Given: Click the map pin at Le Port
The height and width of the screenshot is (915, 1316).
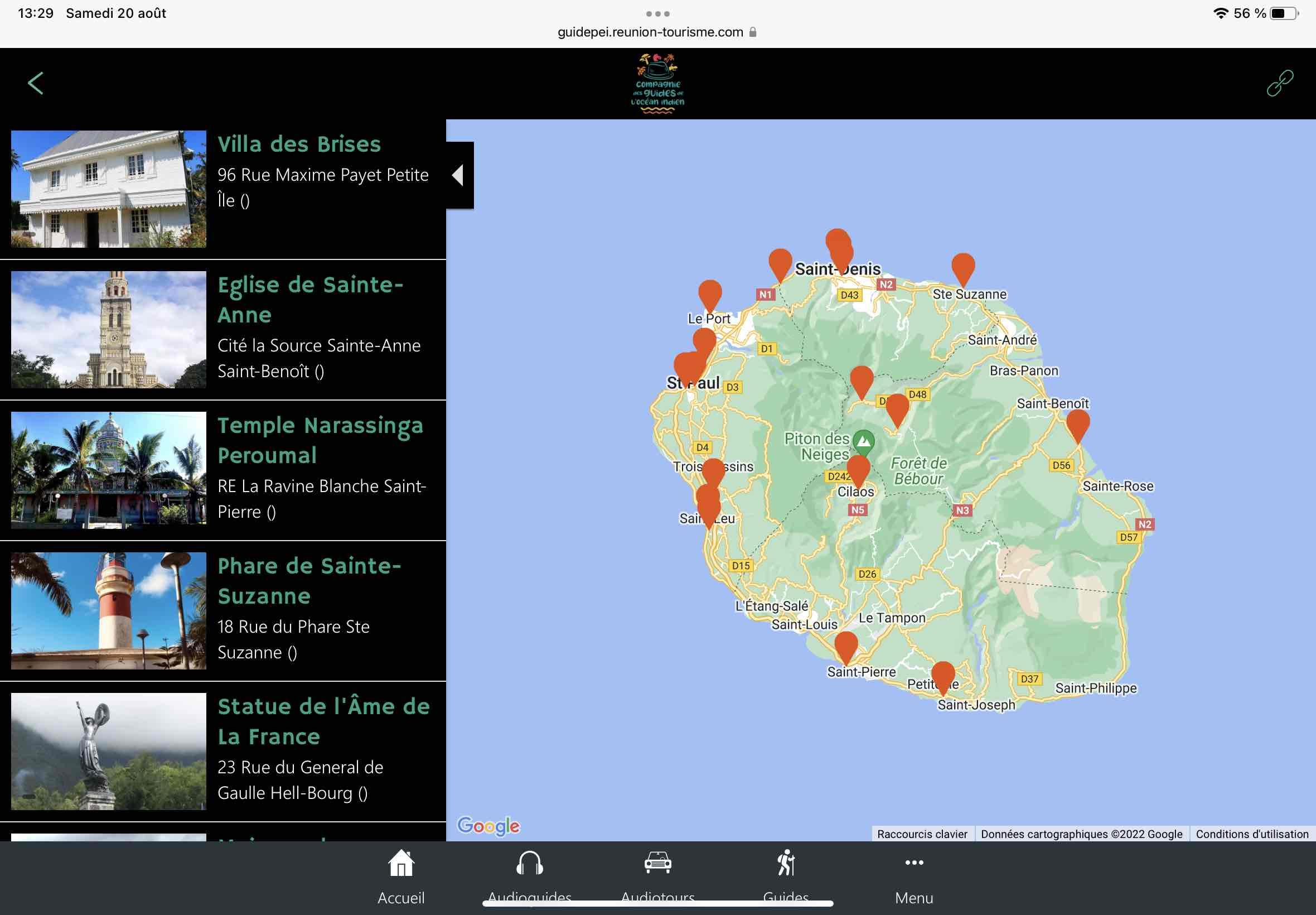Looking at the screenshot, I should pos(710,293).
